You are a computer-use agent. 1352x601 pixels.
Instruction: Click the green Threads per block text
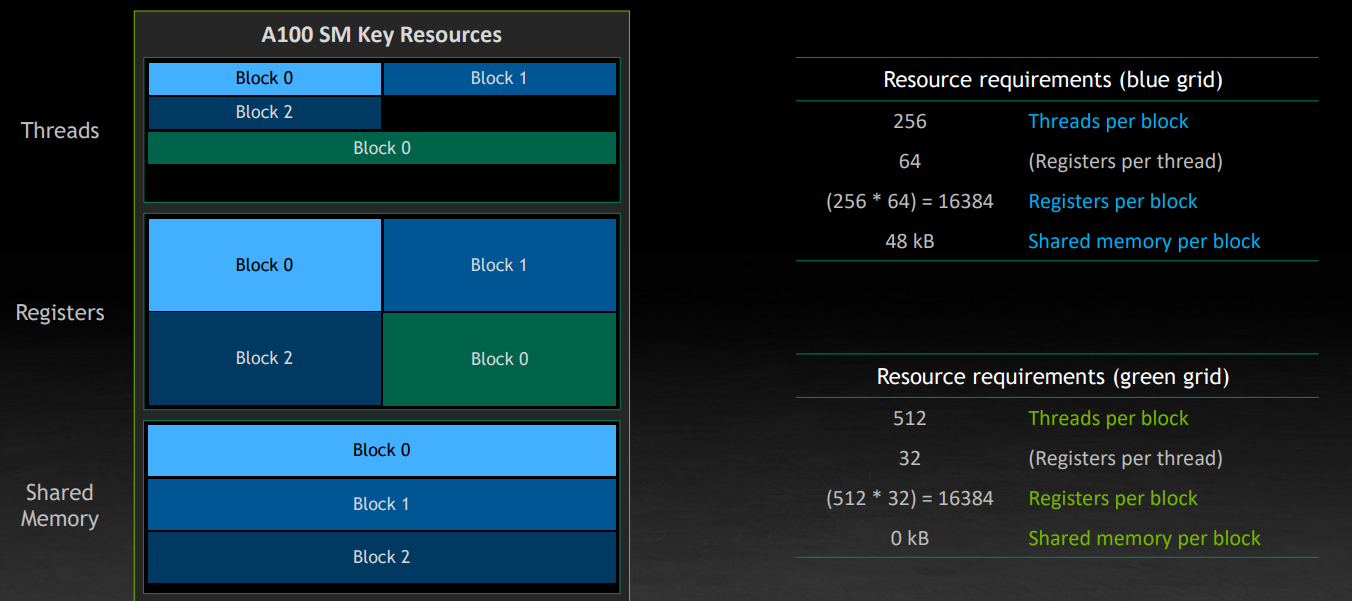click(1108, 418)
